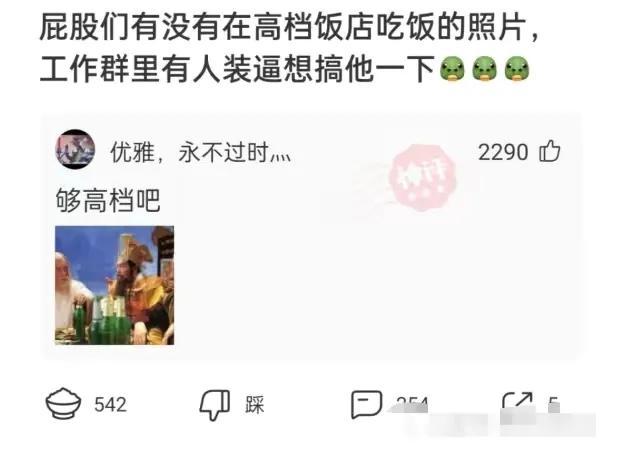This screenshot has width=632, height=454.
Task: Tap the share arrow icon
Action: coord(517,402)
